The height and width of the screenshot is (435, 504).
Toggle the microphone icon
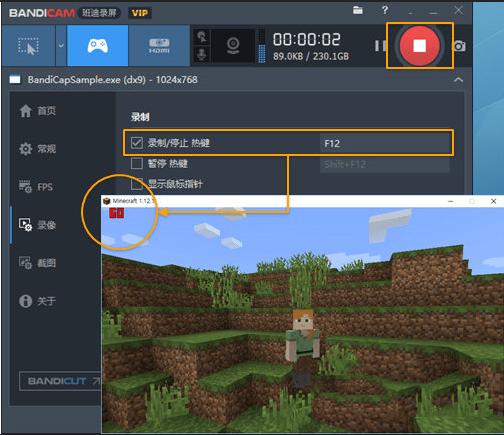202,54
